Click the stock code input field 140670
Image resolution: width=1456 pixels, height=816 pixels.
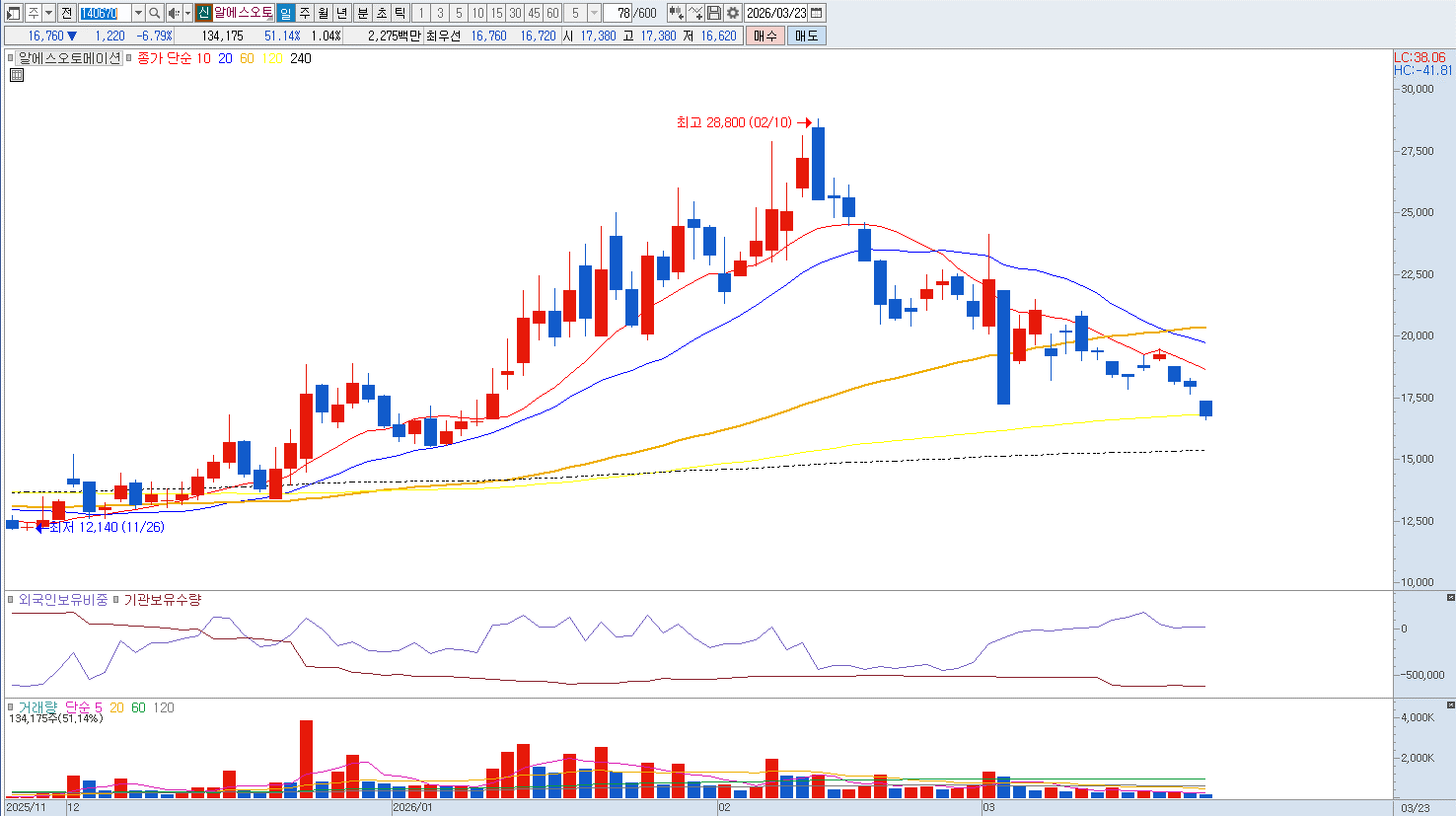104,13
